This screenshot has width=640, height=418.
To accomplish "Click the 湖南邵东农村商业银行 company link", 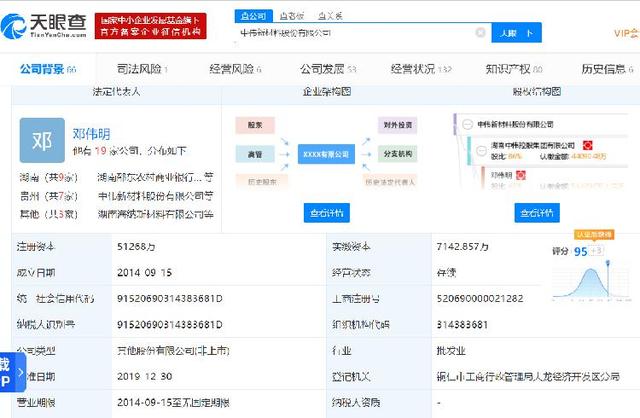I will 155,178.
